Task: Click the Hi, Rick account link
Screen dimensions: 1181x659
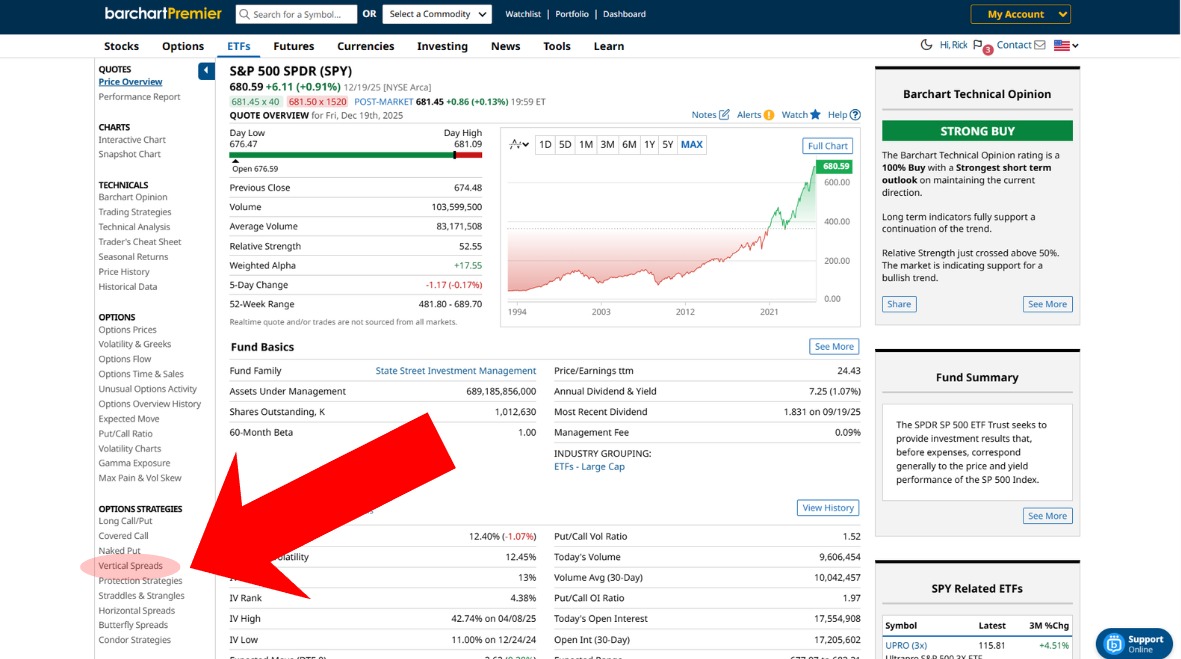Action: tap(954, 45)
